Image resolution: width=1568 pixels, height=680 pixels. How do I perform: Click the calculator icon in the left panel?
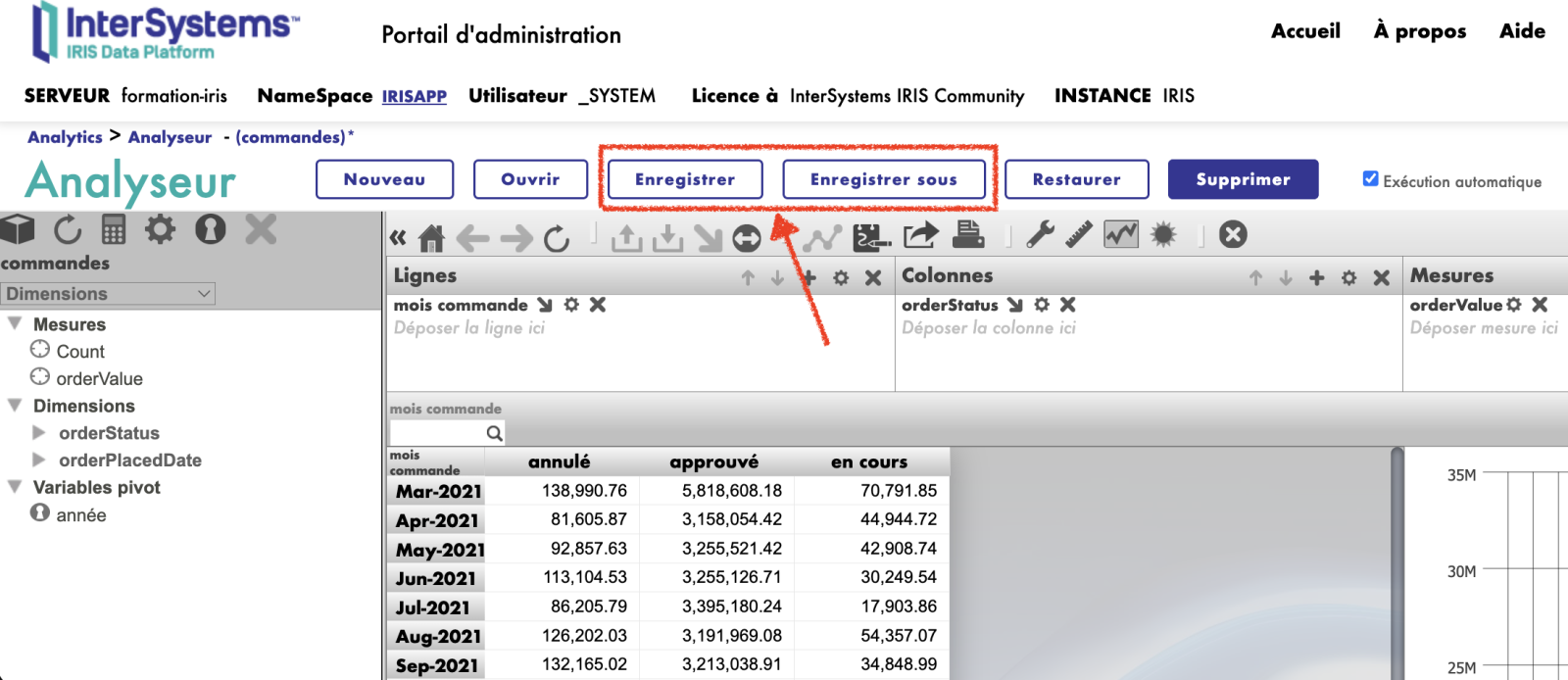point(114,230)
